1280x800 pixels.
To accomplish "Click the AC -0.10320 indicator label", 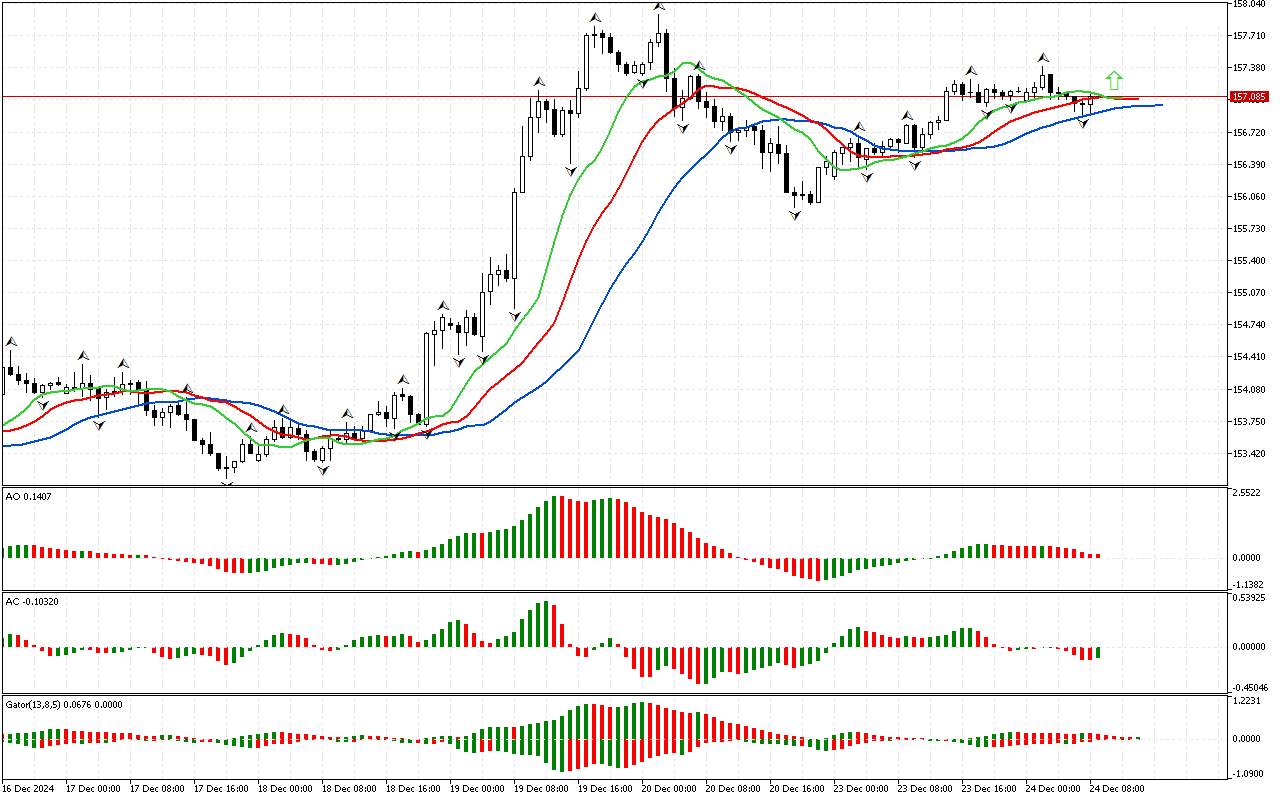I will pyautogui.click(x=32, y=601).
